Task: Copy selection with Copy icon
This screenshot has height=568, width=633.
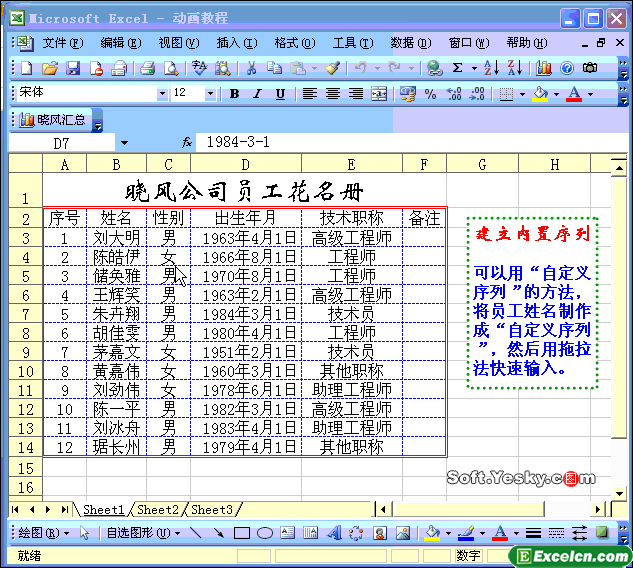Action: click(x=275, y=68)
